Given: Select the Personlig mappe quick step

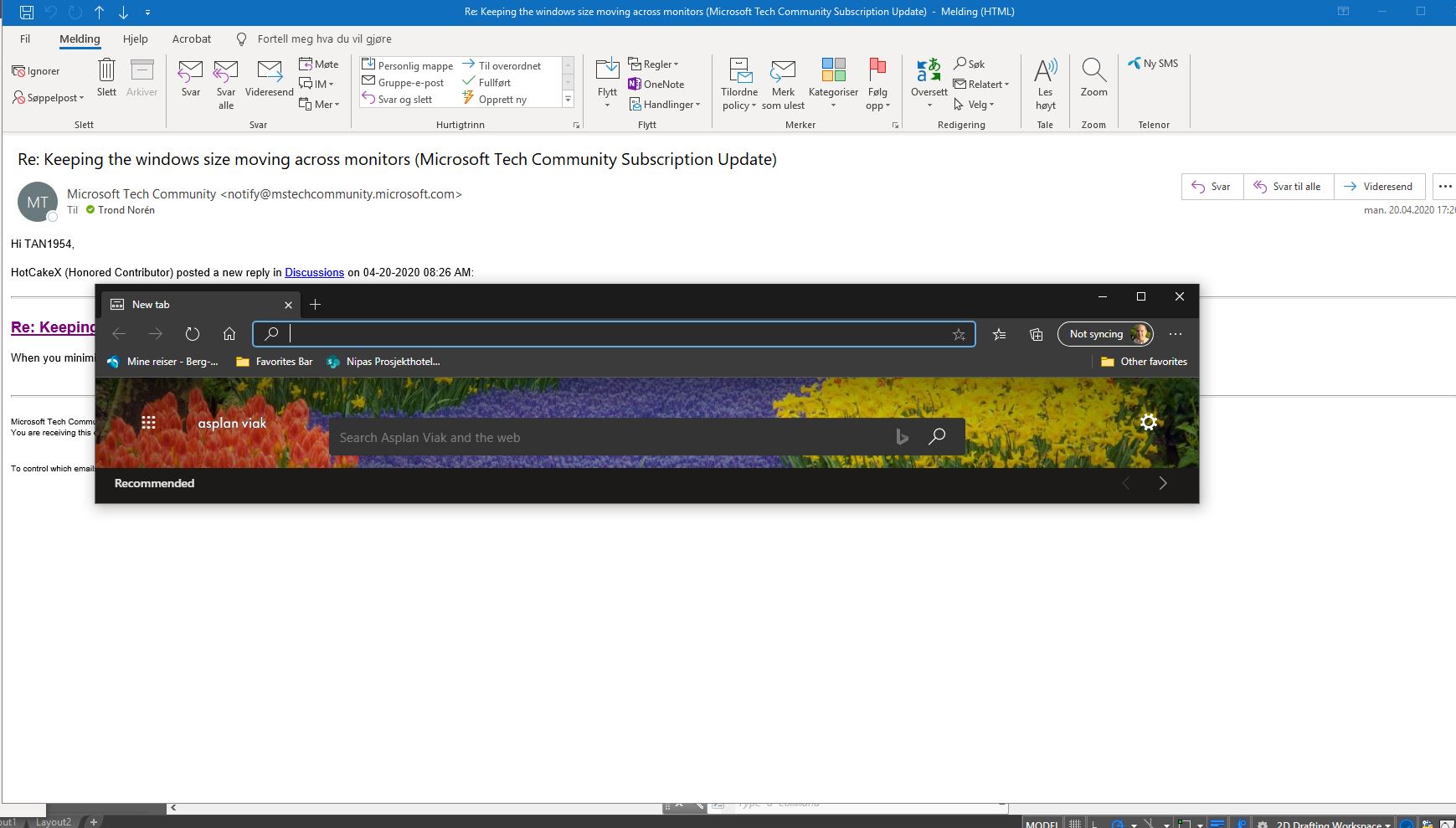Looking at the screenshot, I should click(x=408, y=65).
